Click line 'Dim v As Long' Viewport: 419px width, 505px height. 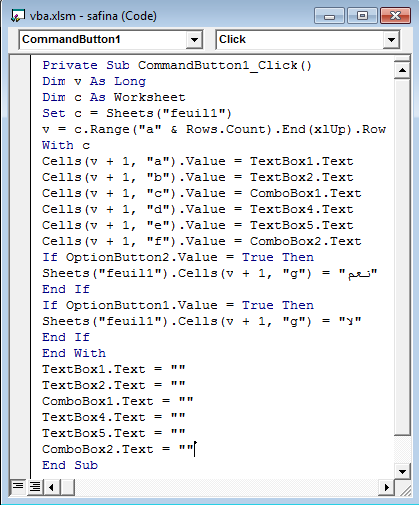94,81
